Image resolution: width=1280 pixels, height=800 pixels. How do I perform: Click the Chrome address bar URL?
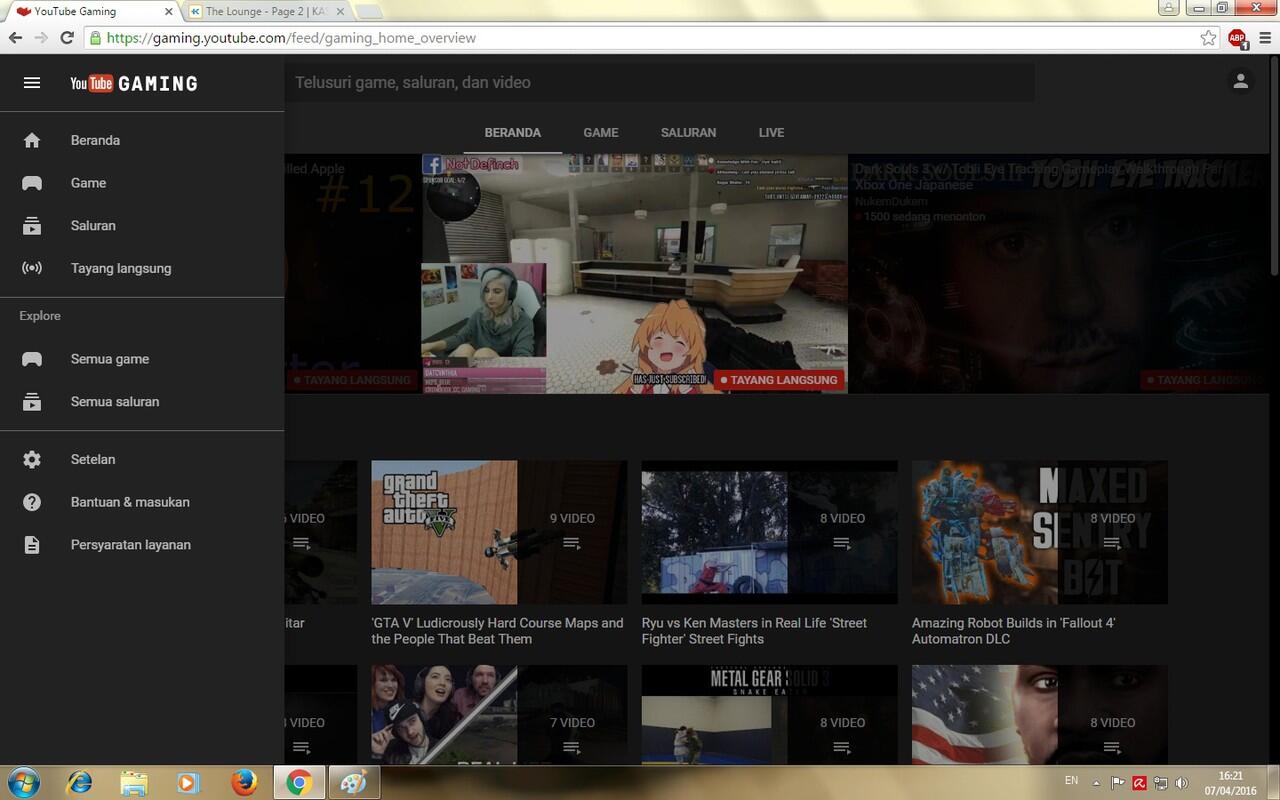pyautogui.click(x=291, y=38)
